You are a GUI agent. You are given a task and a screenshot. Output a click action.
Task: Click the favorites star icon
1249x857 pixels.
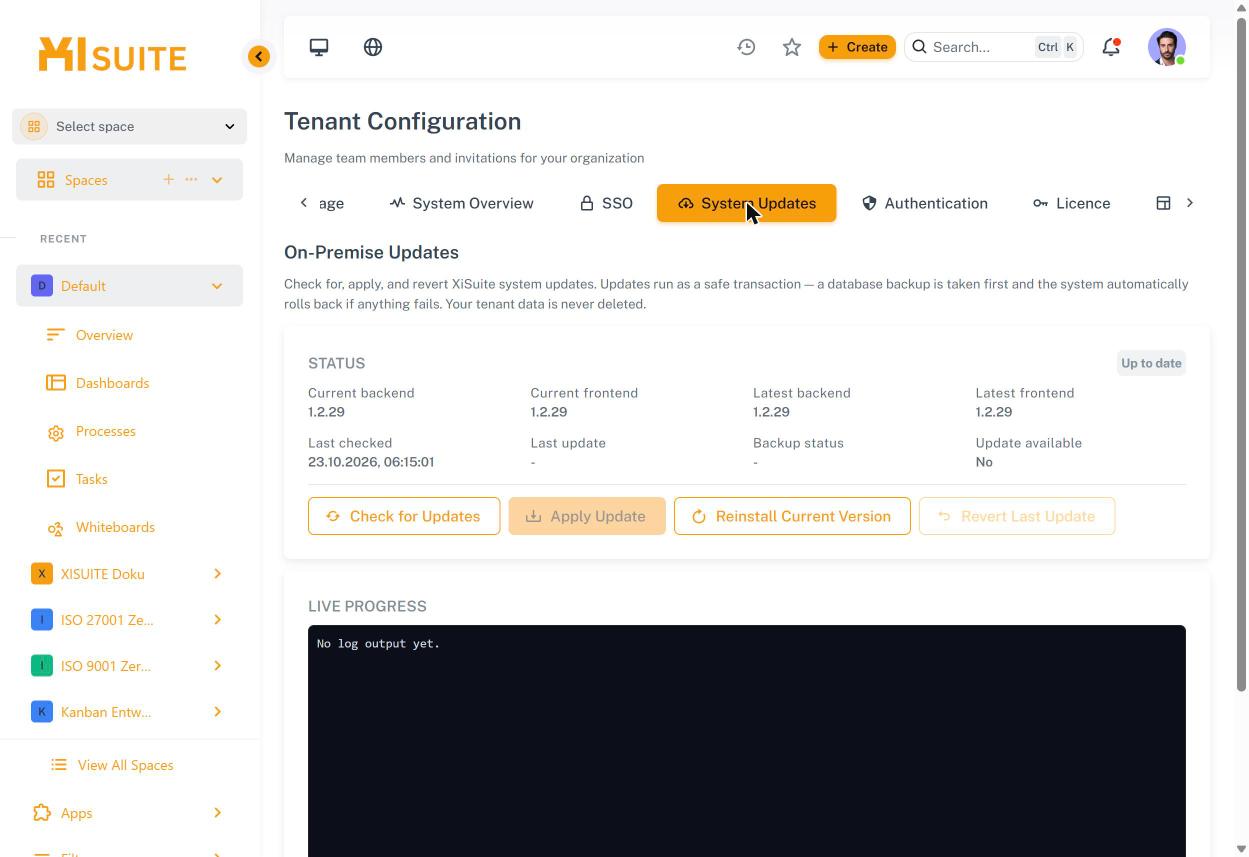pyautogui.click(x=792, y=47)
